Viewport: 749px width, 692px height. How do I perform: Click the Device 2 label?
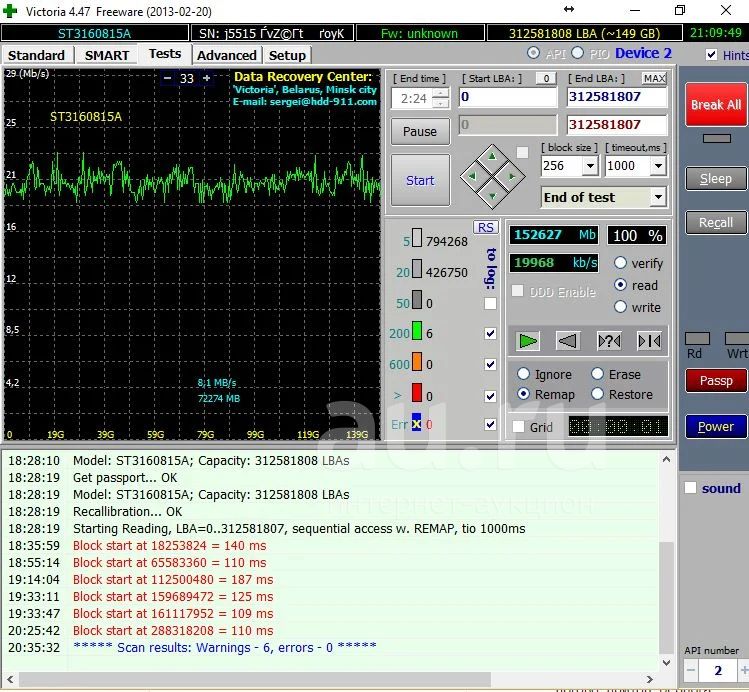point(643,53)
